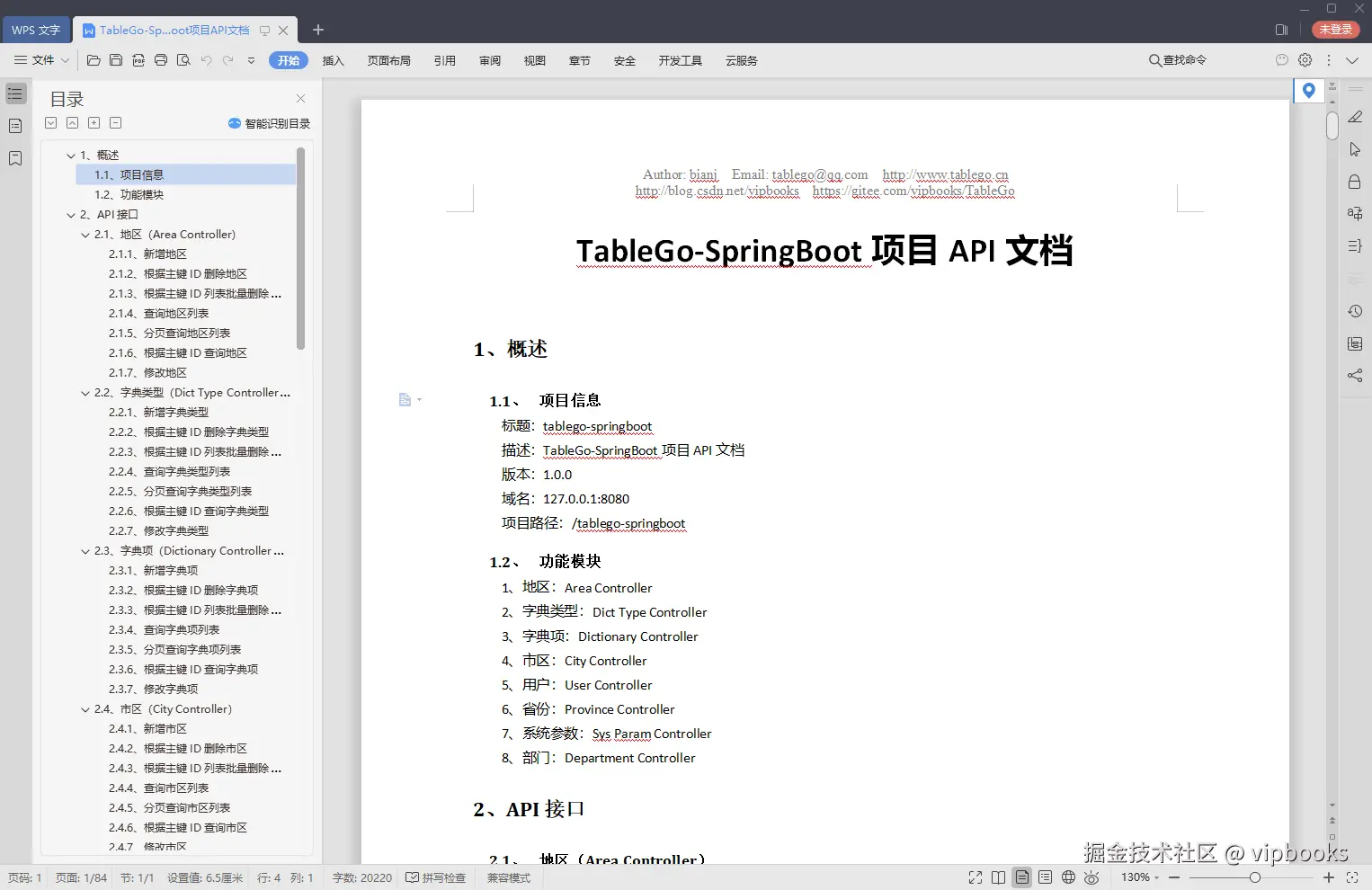Switch to reading layout view icon
This screenshot has width=1372, height=890.
(999, 877)
